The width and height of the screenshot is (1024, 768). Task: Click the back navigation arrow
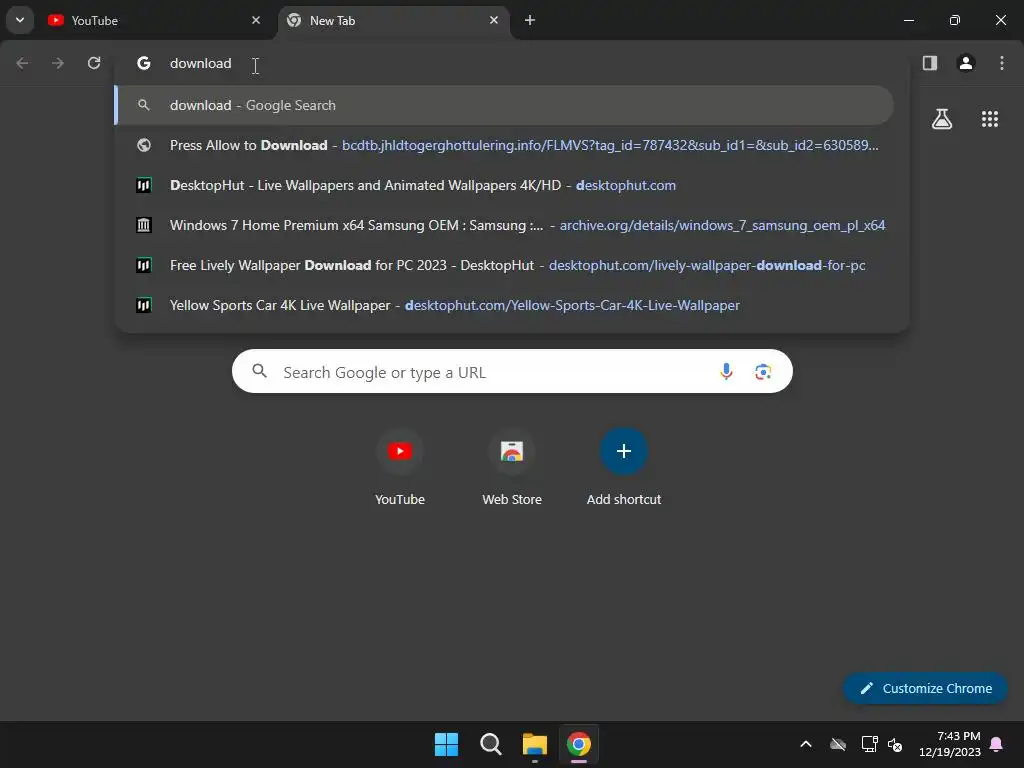(x=22, y=63)
